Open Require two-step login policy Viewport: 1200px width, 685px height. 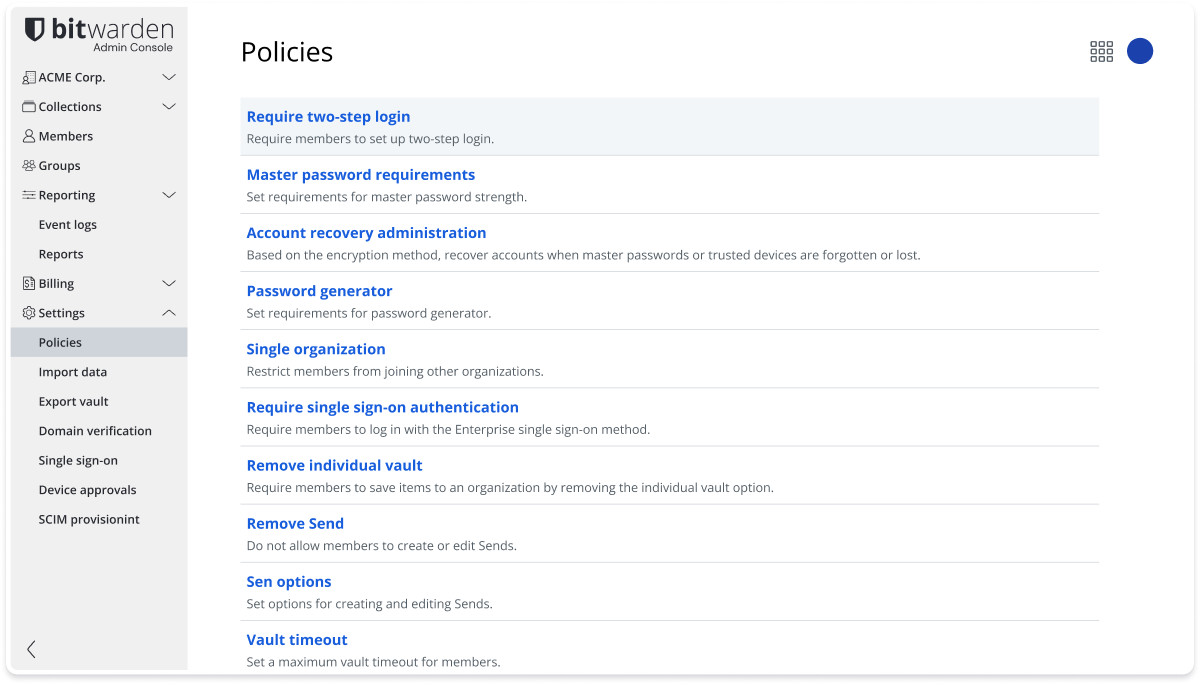(328, 117)
